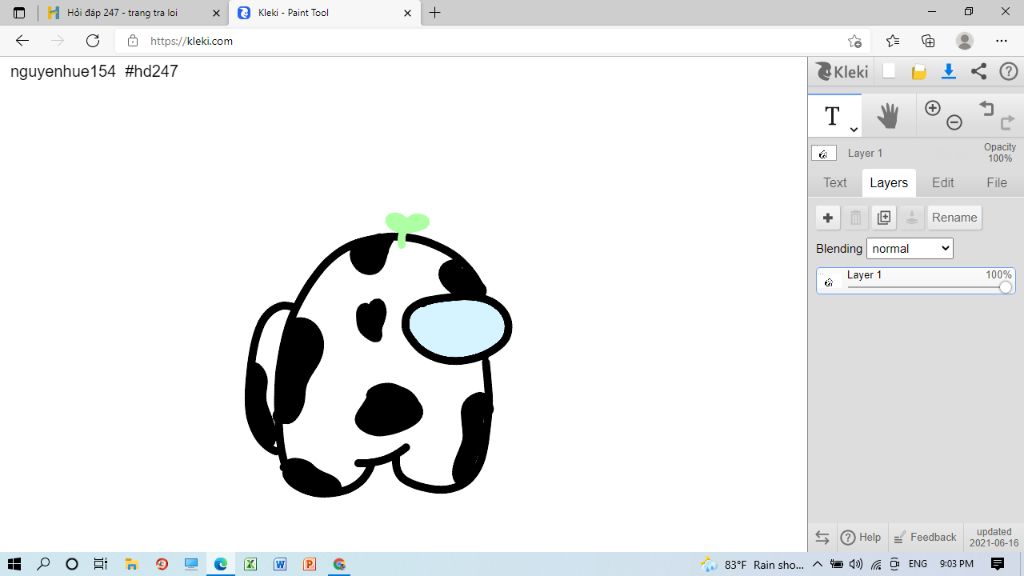This screenshot has height=576, width=1024.
Task: Download the drawing with save icon
Action: (x=948, y=72)
